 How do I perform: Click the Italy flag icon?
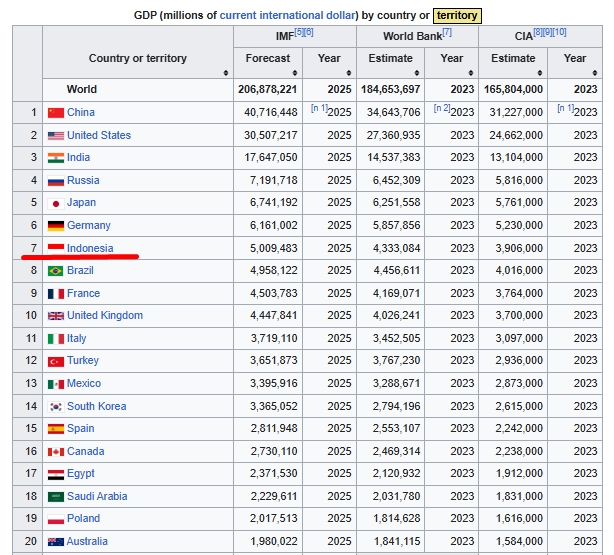[56, 339]
